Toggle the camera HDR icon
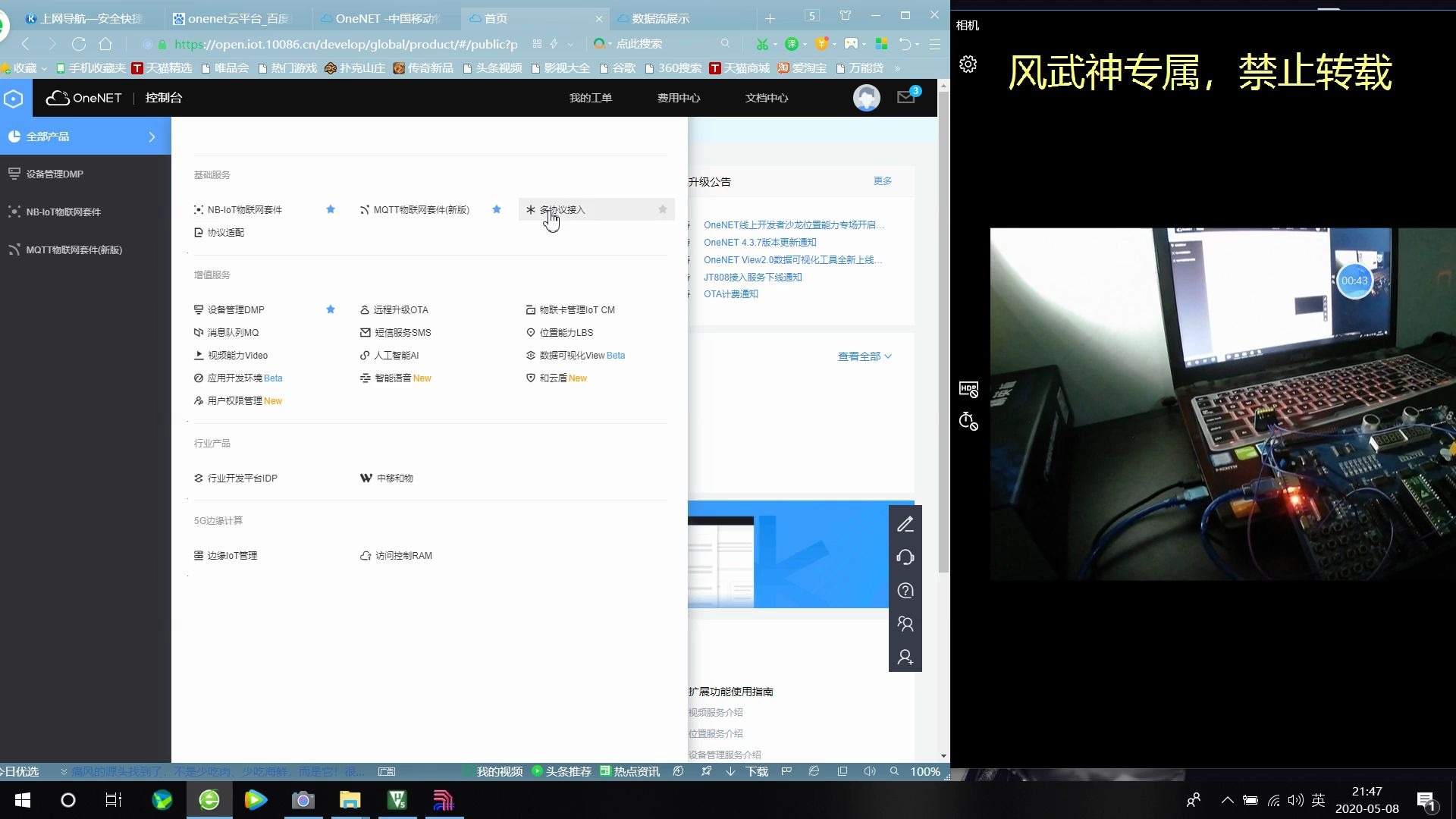This screenshot has width=1456, height=819. click(968, 389)
